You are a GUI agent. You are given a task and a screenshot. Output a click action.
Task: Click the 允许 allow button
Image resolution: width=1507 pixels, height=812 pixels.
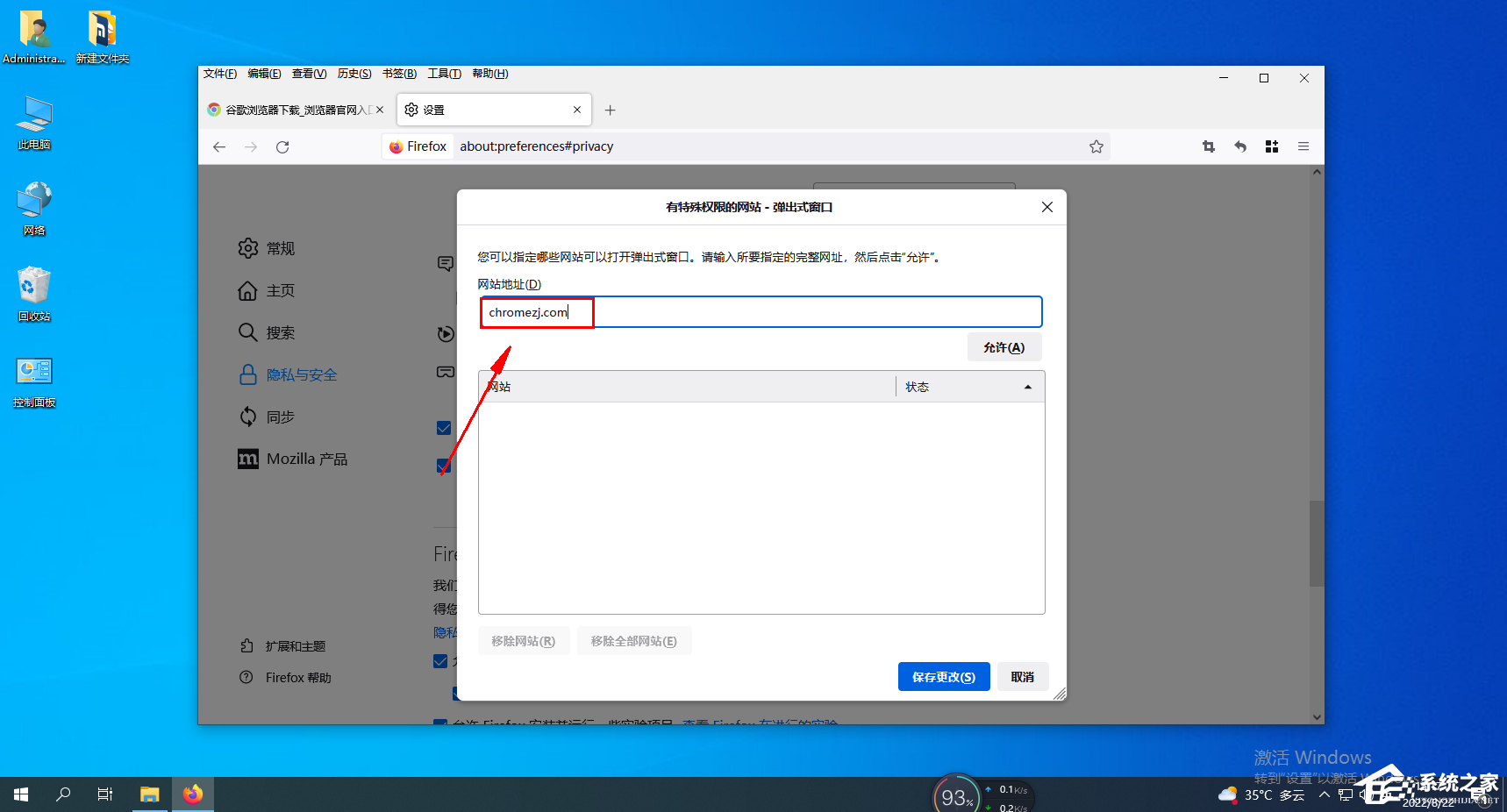tap(1003, 347)
